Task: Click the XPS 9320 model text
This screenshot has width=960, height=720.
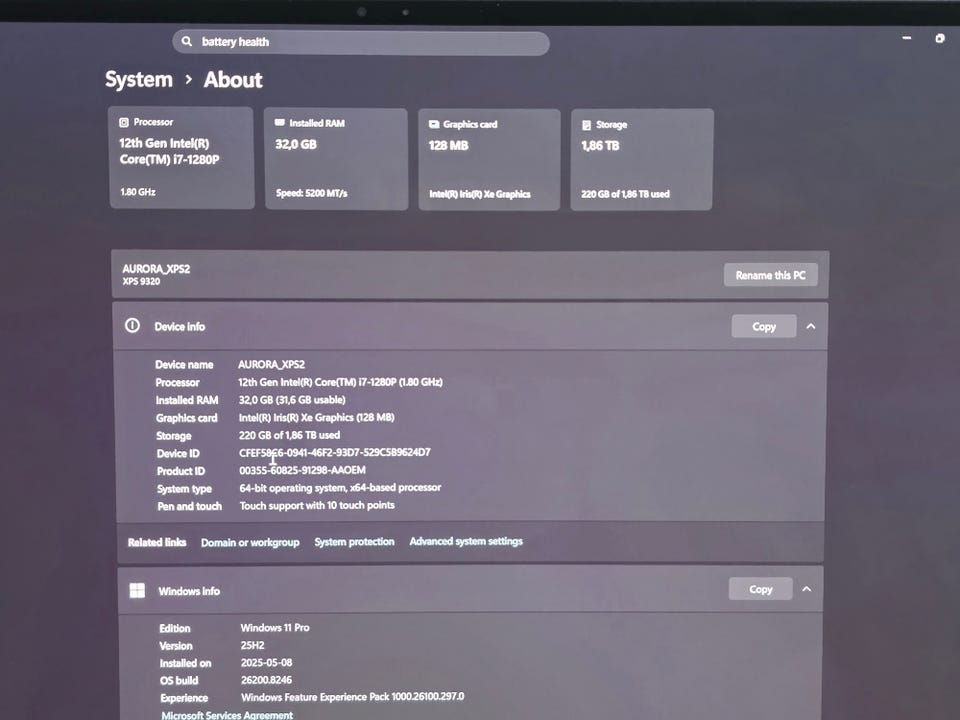Action: (141, 282)
